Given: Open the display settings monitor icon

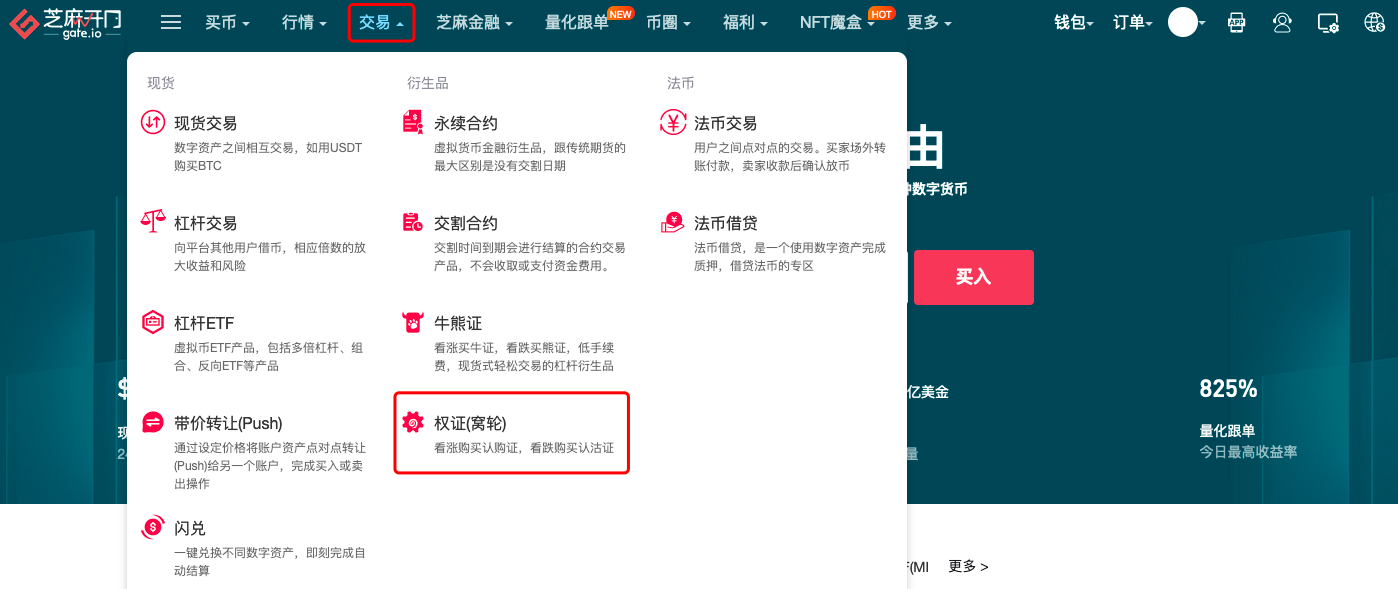Looking at the screenshot, I should (1328, 22).
